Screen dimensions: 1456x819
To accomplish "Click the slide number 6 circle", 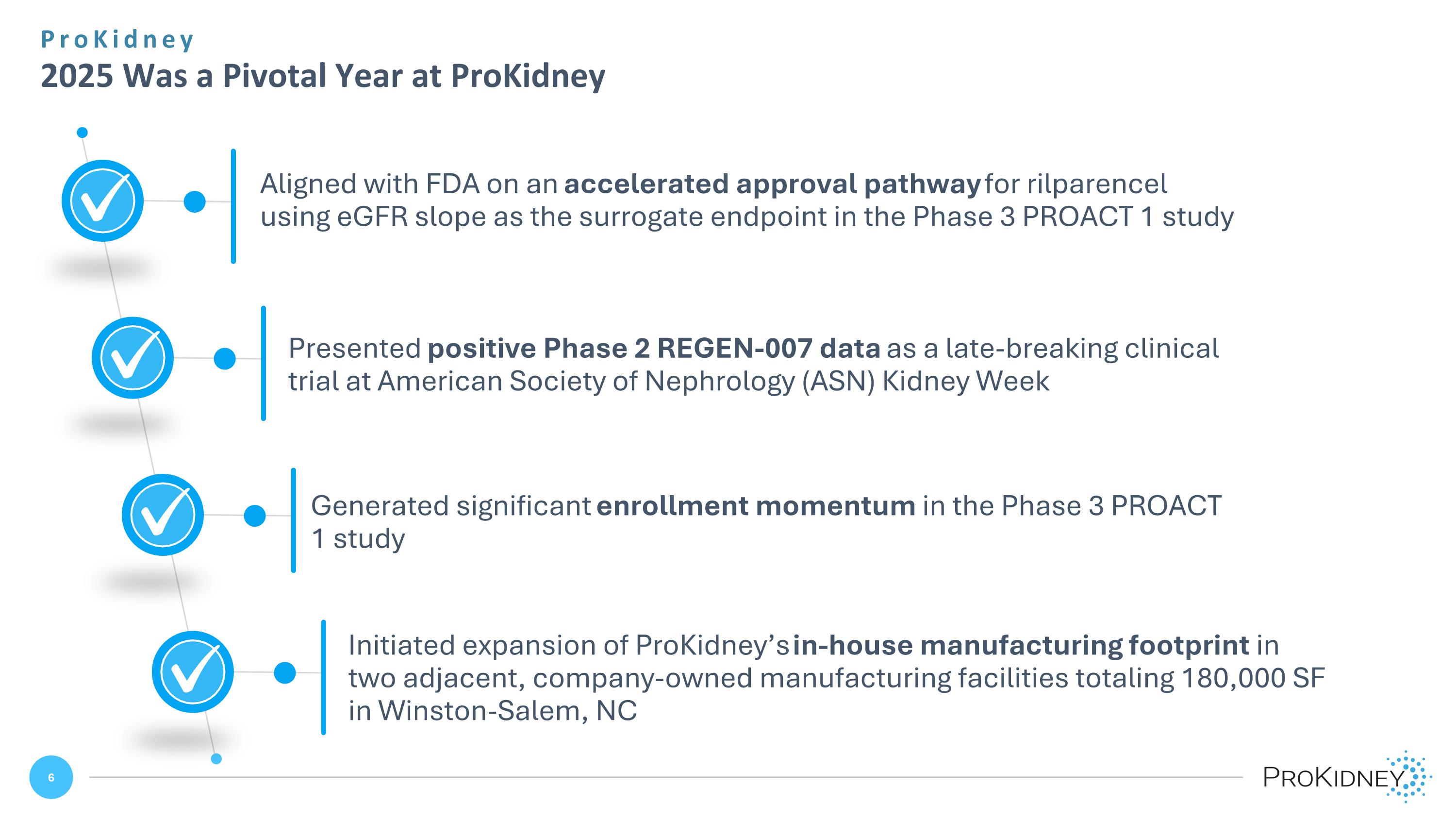I will (51, 778).
